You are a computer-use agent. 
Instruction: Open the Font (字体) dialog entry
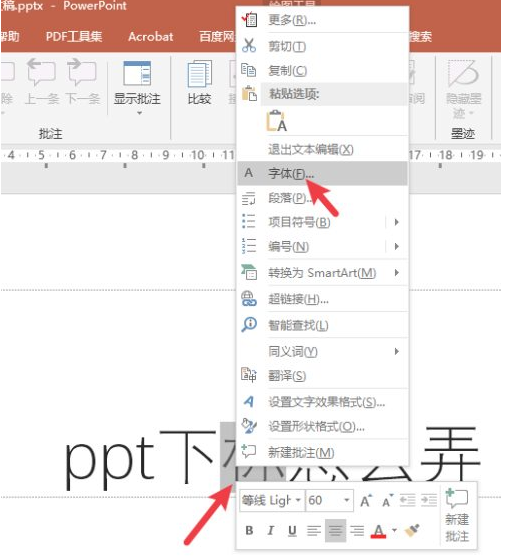pos(322,173)
